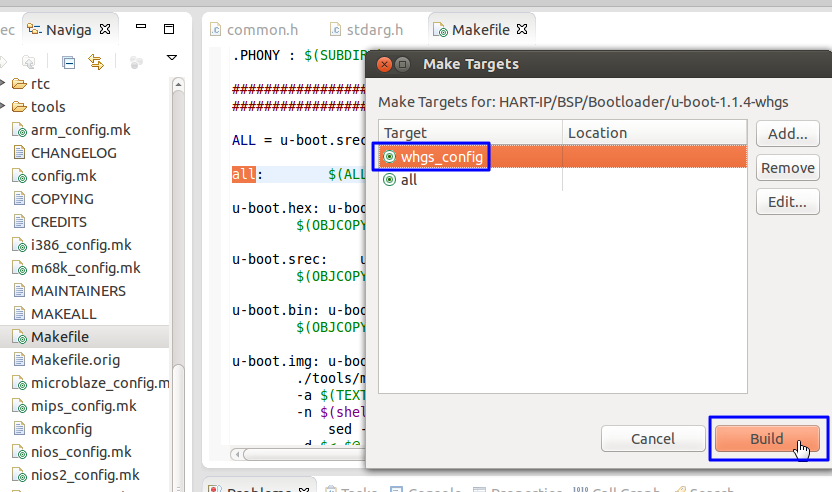Click the tools folder icon
Image resolution: width=832 pixels, height=492 pixels.
pyautogui.click(x=20, y=107)
